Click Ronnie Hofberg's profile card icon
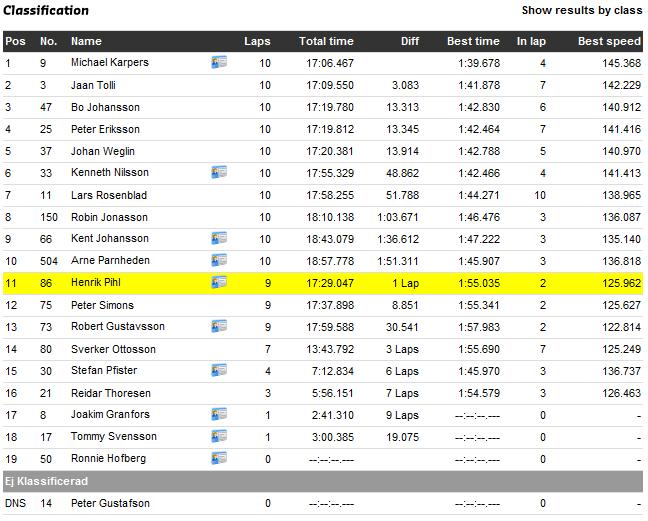 pyautogui.click(x=219, y=458)
